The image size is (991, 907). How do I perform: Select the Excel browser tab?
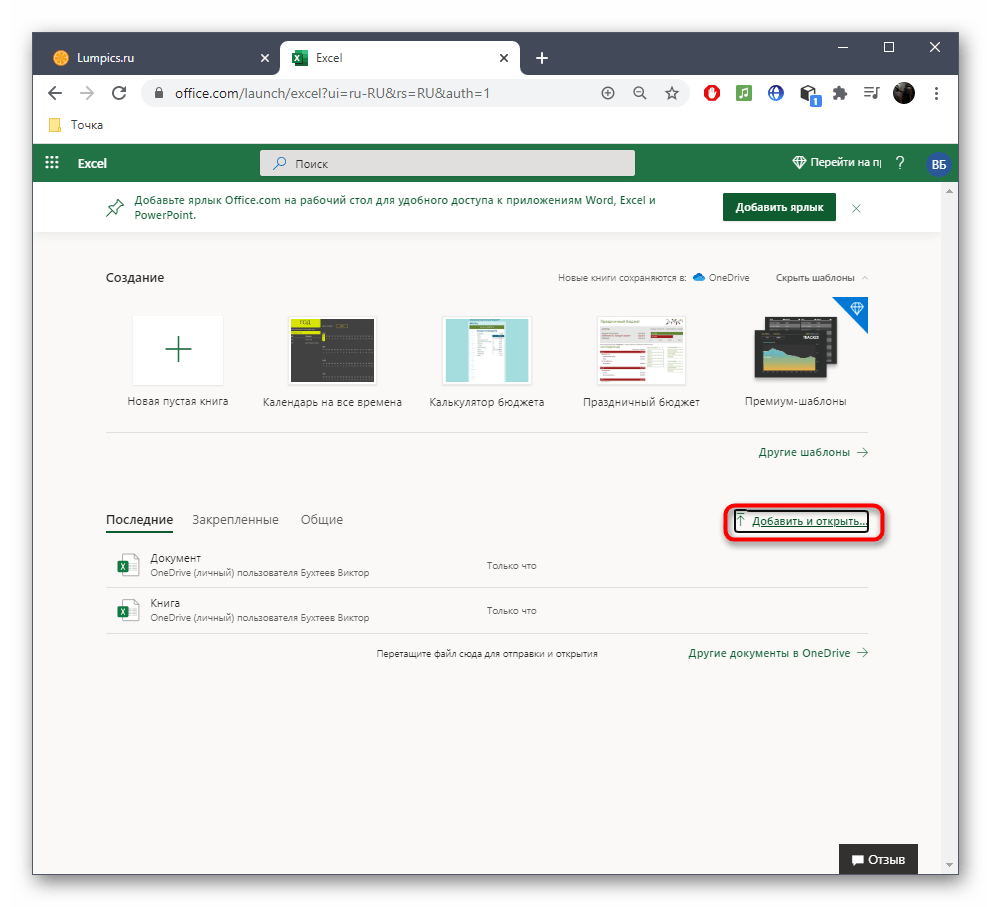tap(399, 58)
